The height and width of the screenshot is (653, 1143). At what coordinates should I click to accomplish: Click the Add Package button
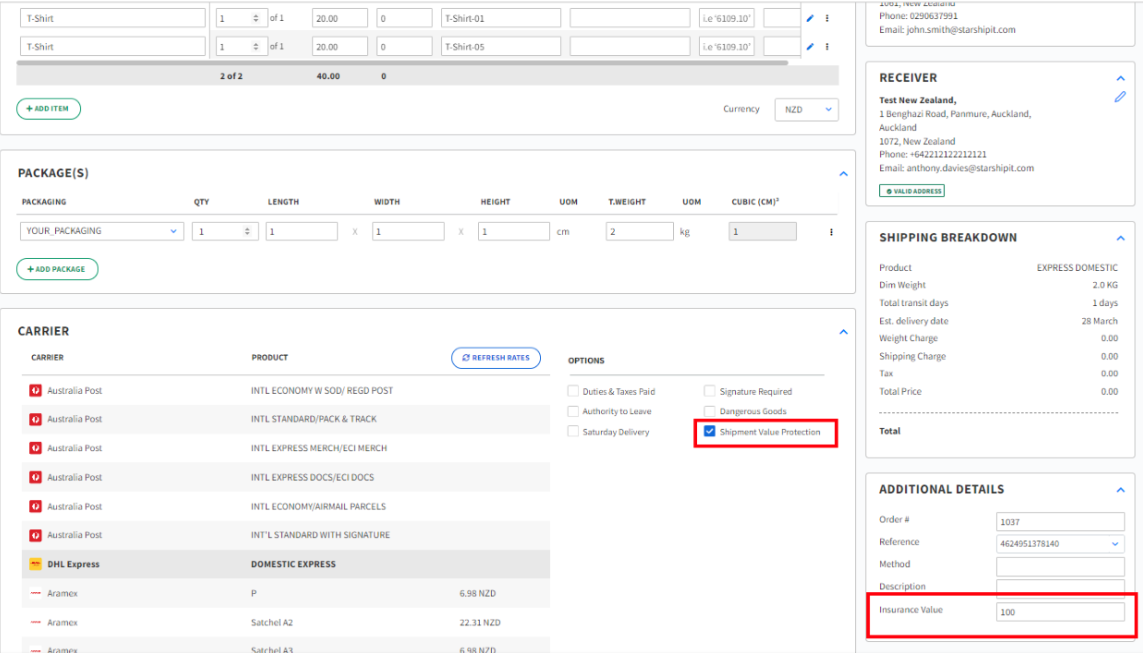coord(57,269)
